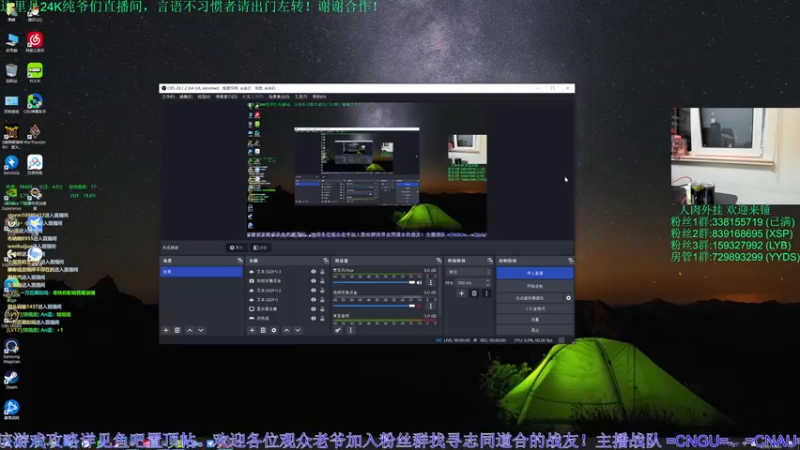800x450 pixels.
Task: Click the Audio Mixer vertical scrollbar
Action: 440,293
